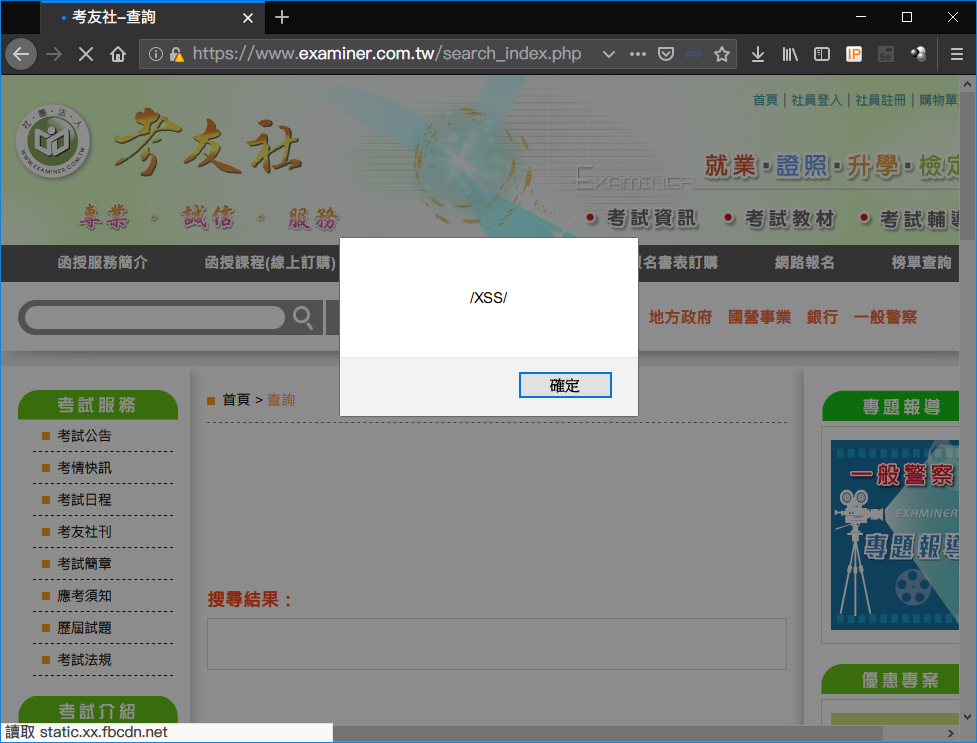Click the Selenium extension icon

pos(885,54)
